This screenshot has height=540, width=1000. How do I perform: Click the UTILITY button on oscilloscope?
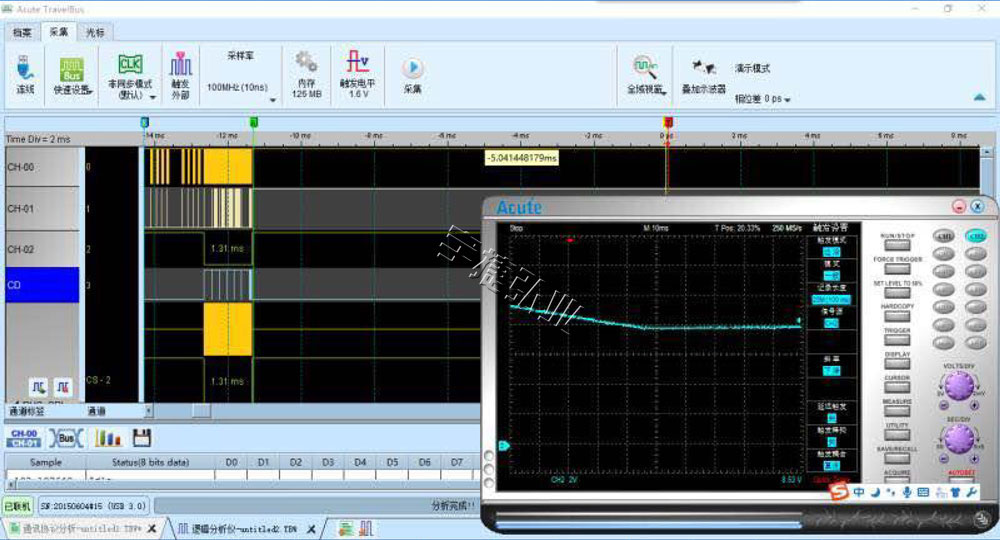(x=897, y=434)
